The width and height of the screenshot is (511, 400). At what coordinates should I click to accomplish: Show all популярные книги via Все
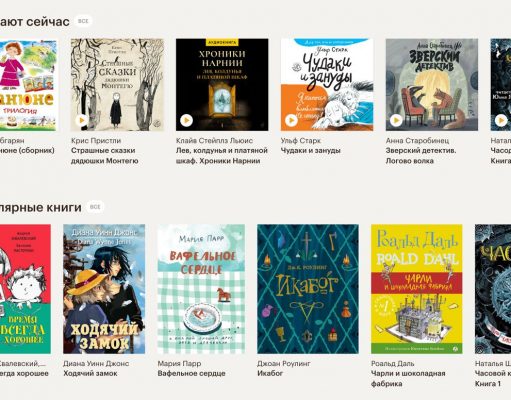click(x=95, y=207)
